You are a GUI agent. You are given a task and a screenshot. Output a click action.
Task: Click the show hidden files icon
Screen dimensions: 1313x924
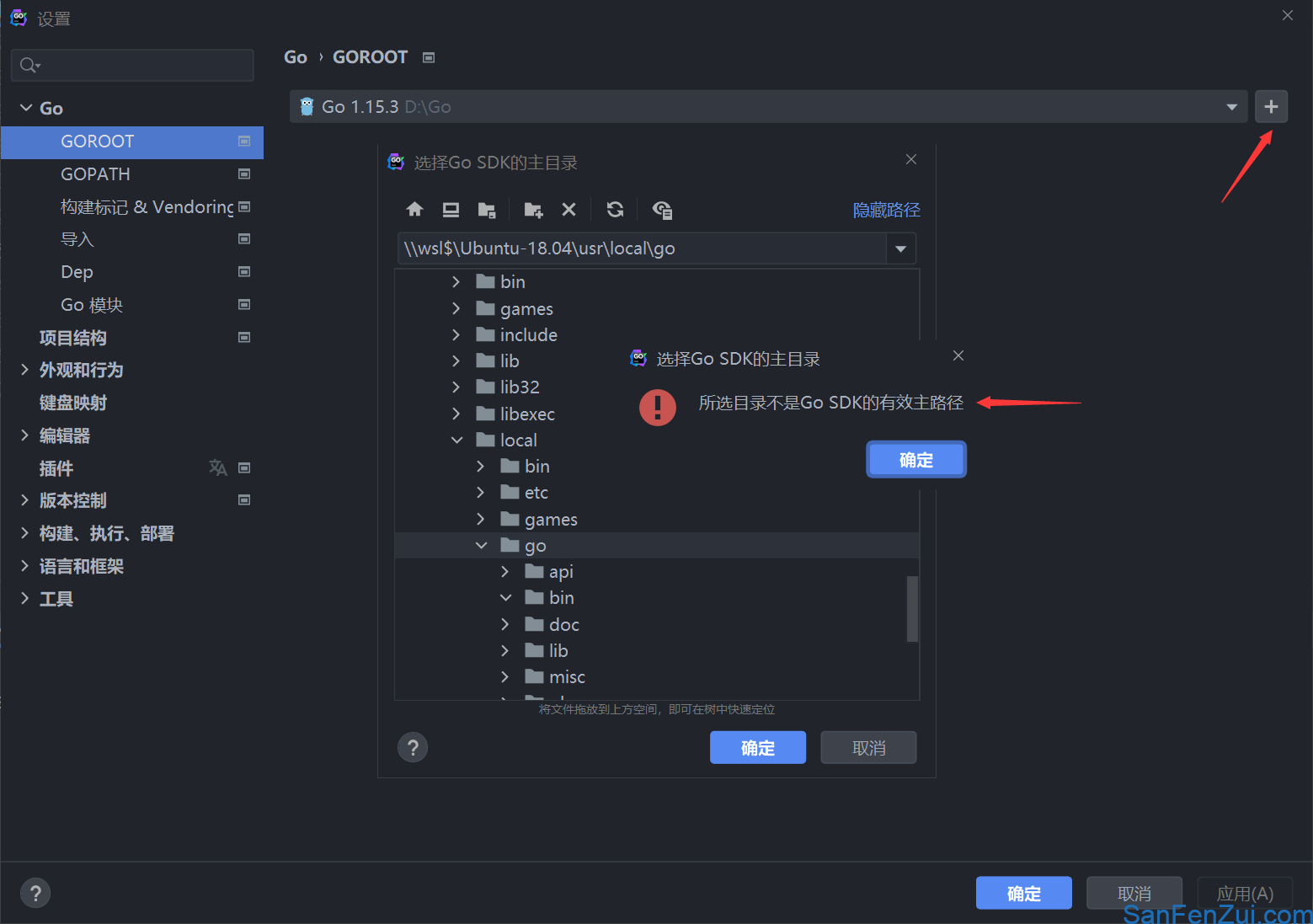[x=662, y=210]
